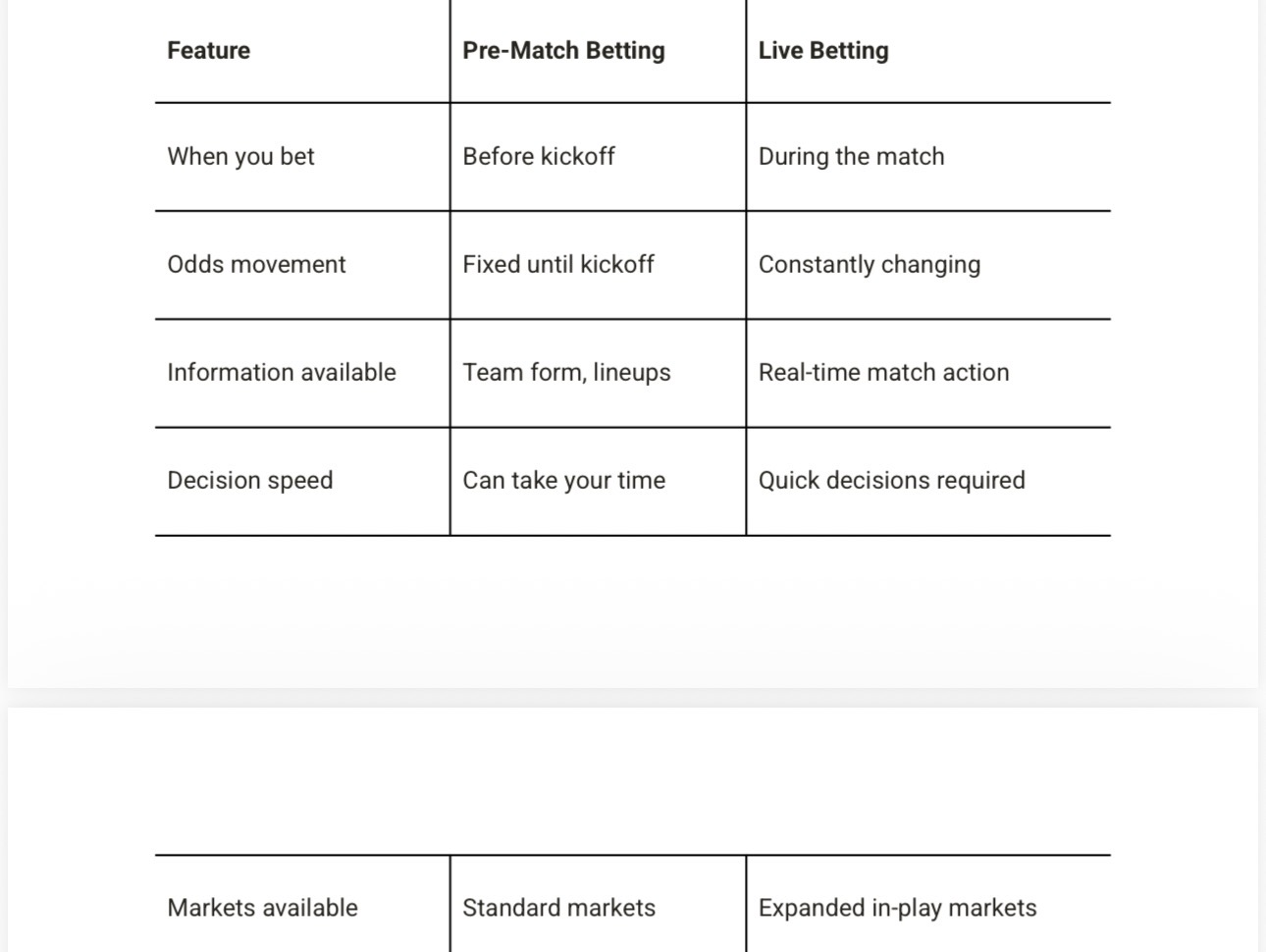Click the gray gap separating the two pages
Viewport: 1266px width, 952px height.
click(x=633, y=698)
